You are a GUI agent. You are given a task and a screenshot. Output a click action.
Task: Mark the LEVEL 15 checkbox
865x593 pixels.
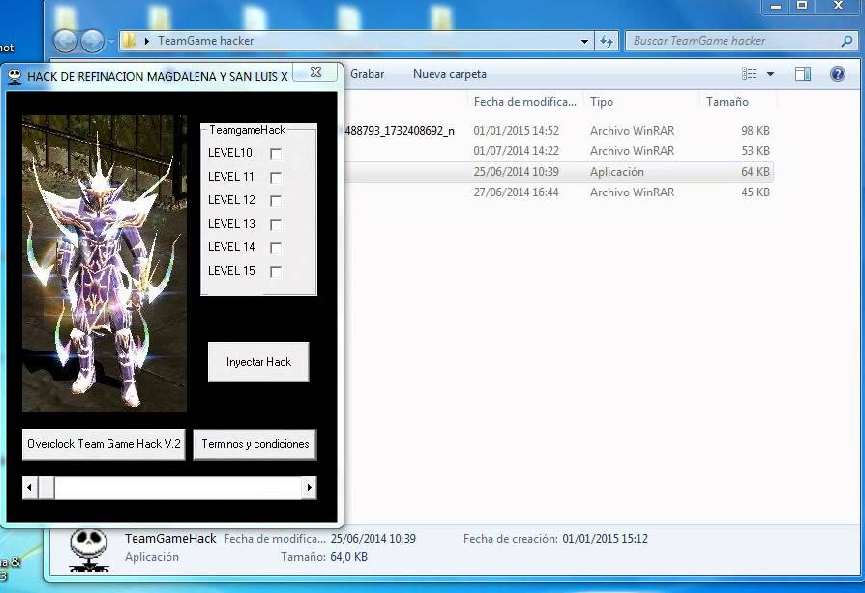[276, 271]
